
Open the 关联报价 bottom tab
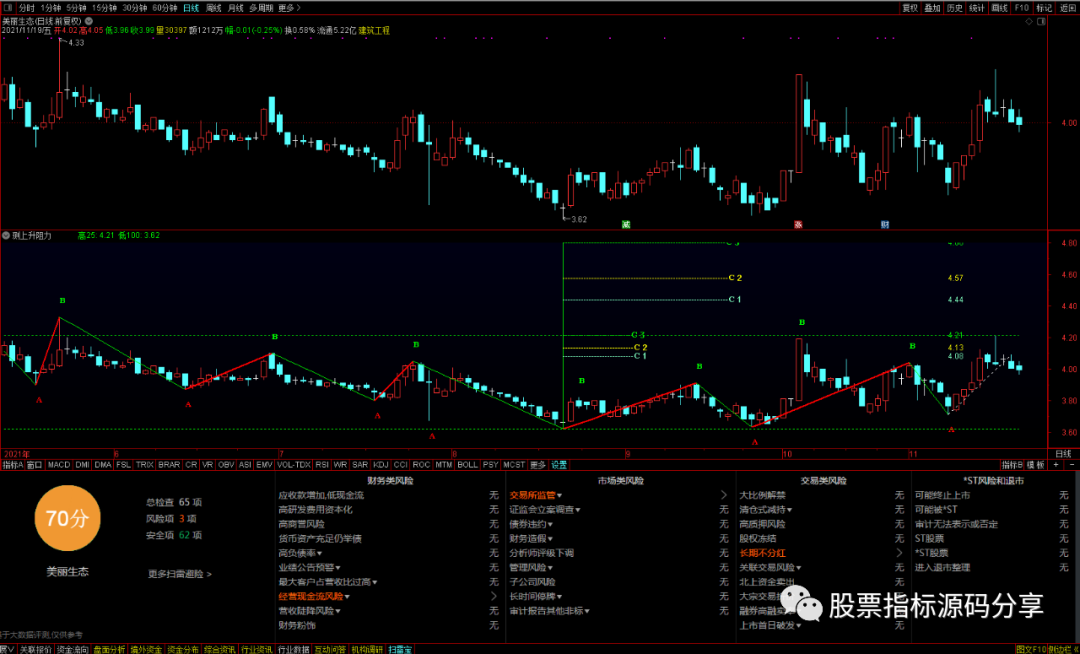coord(35,649)
